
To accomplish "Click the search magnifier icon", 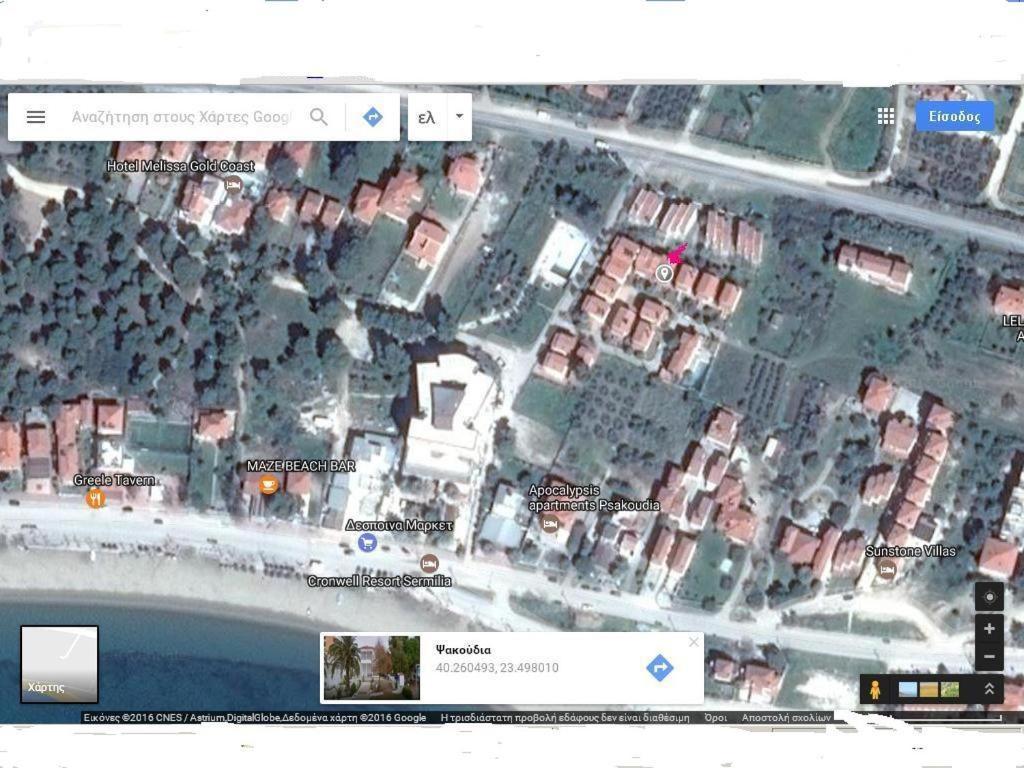I will coord(319,117).
